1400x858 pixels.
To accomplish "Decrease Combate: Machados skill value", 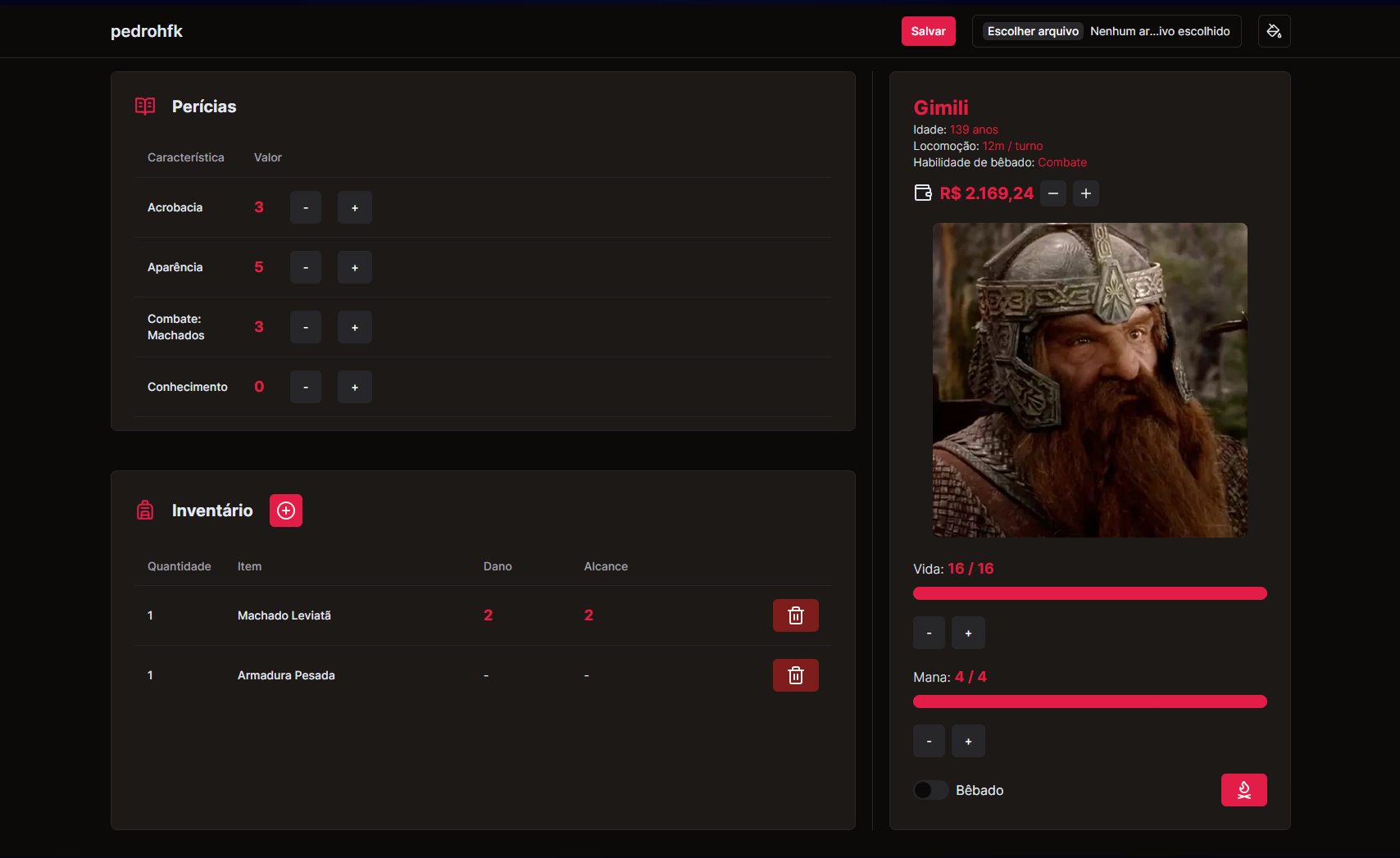I will click(306, 327).
